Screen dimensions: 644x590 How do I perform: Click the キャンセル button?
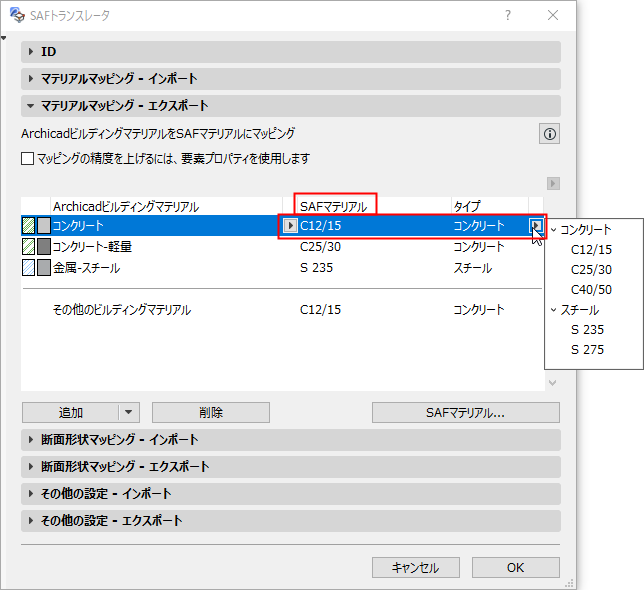416,567
